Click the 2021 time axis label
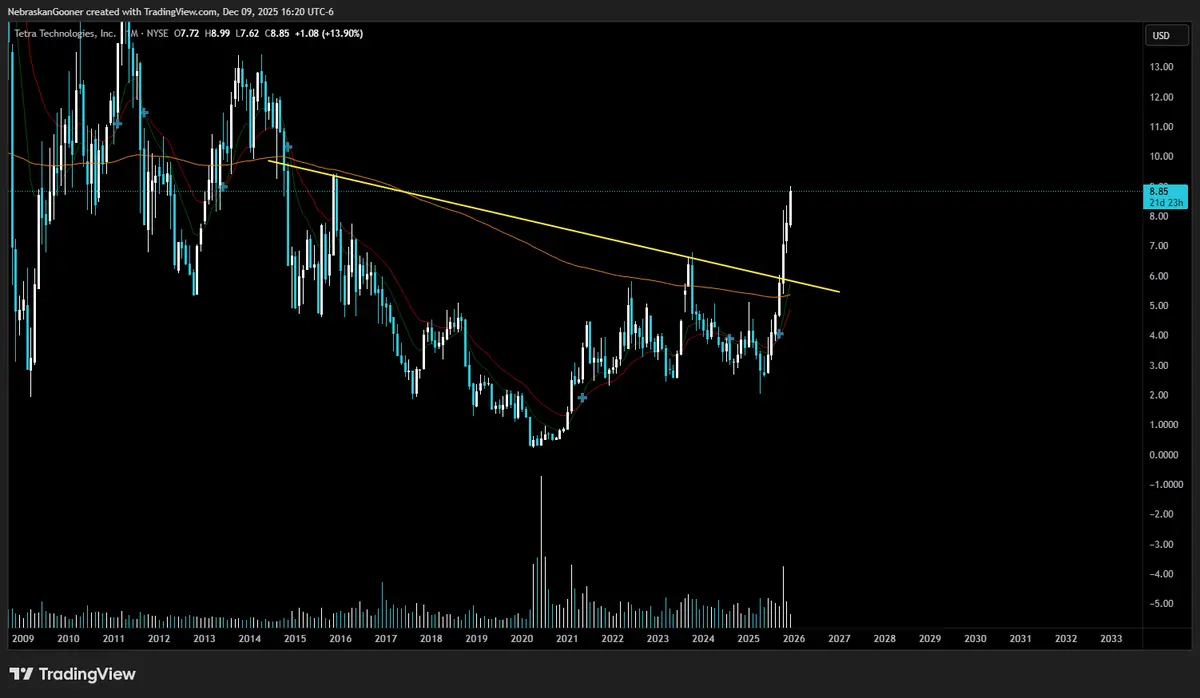Screen dimensions: 1200x698 click(x=567, y=638)
